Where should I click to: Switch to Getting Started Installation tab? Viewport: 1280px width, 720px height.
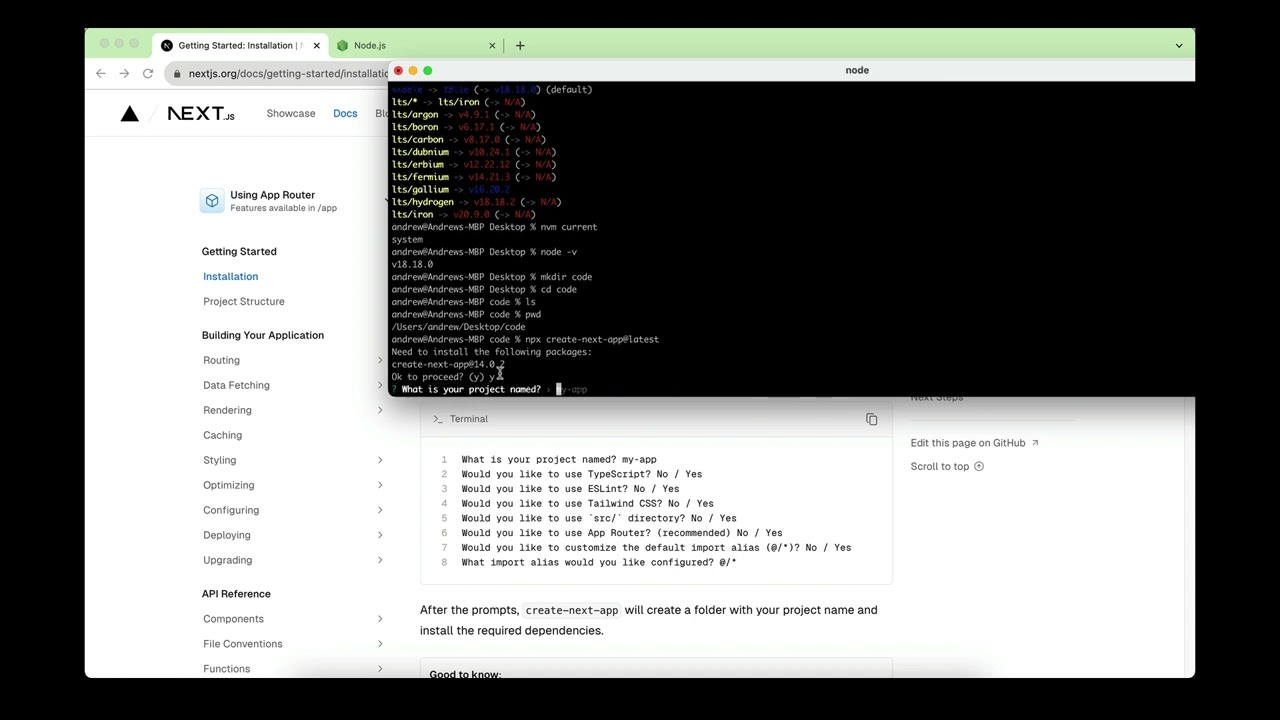click(x=240, y=45)
